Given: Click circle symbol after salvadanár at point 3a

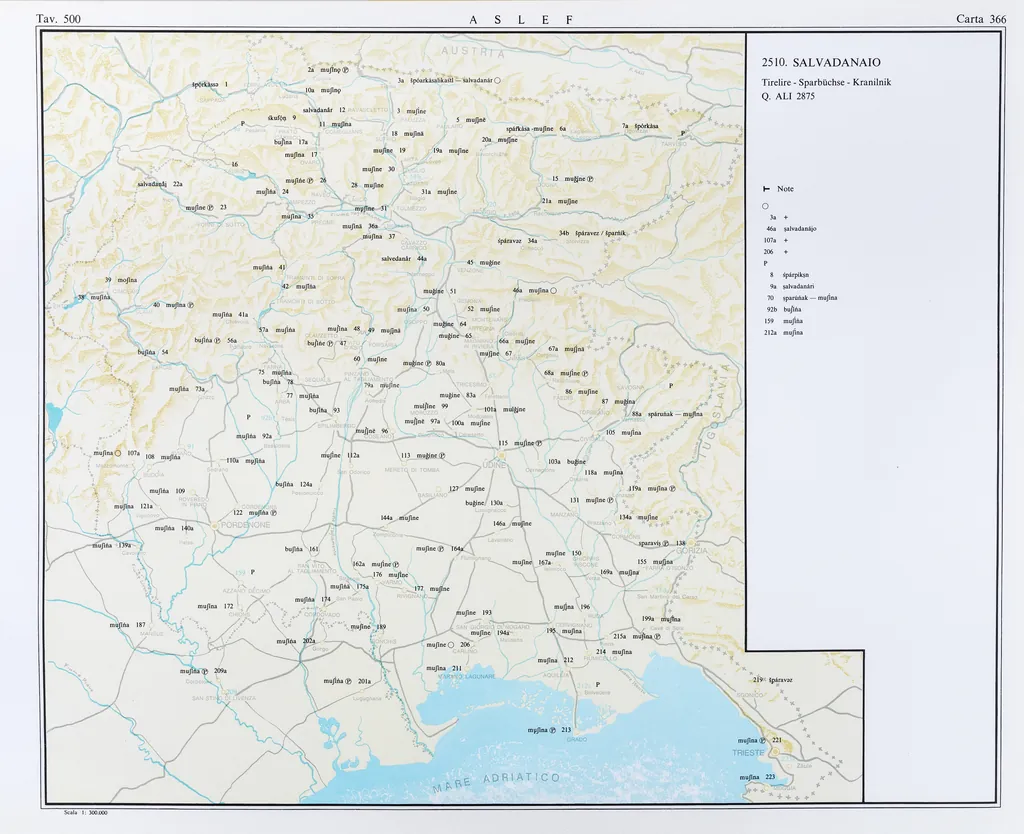Looking at the screenshot, I should 497,80.
